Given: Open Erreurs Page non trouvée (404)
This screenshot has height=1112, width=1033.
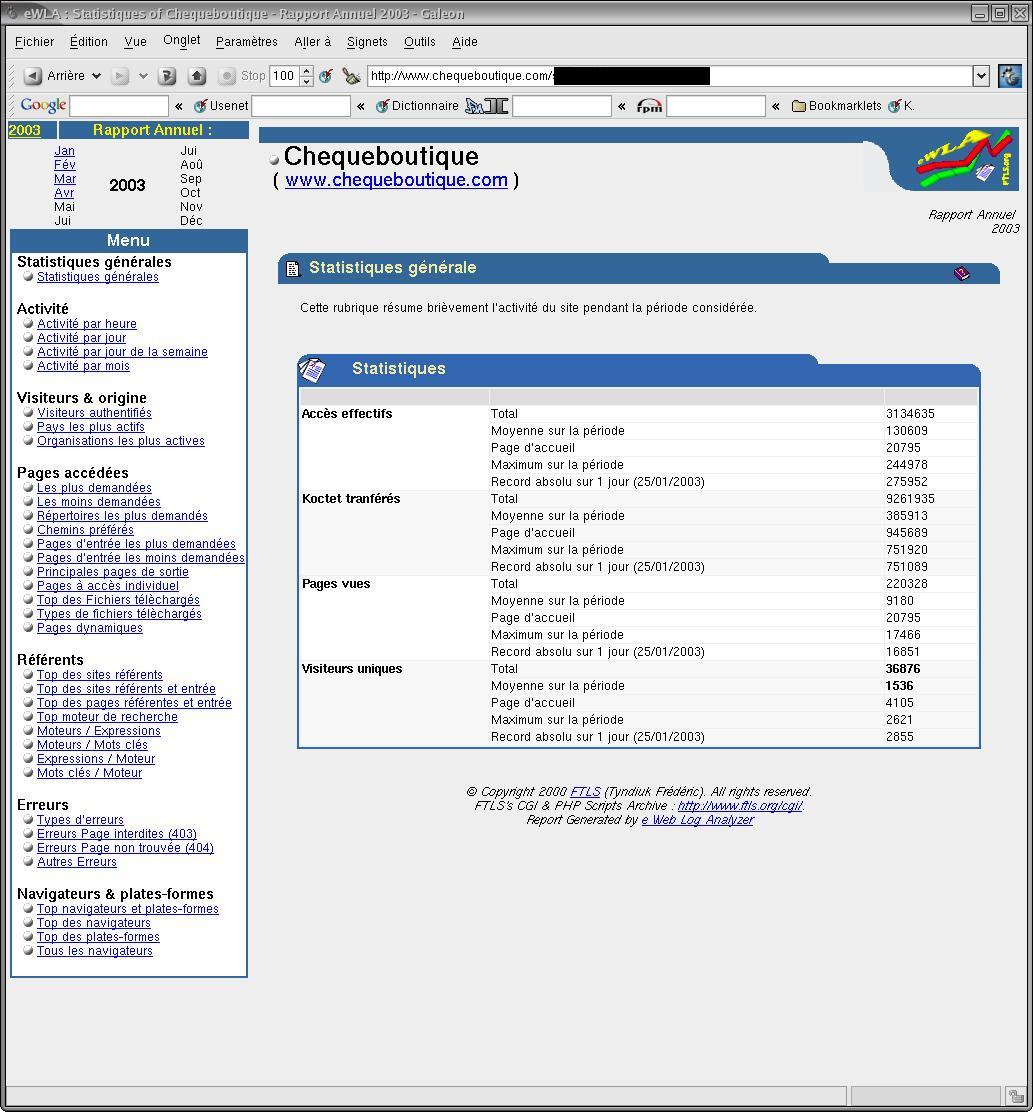Looking at the screenshot, I should click(x=125, y=847).
